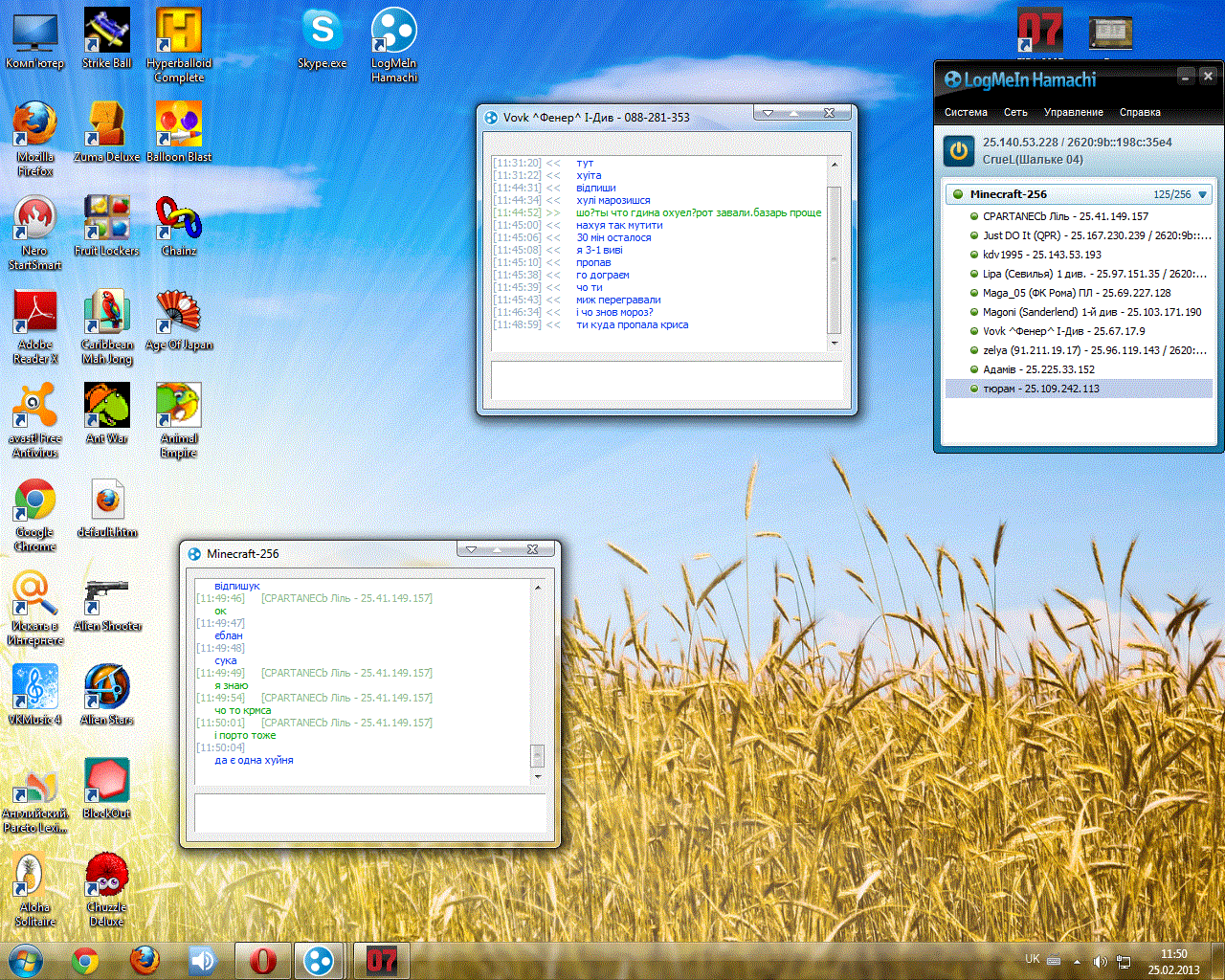Open the default.htm file icon

pos(107,508)
